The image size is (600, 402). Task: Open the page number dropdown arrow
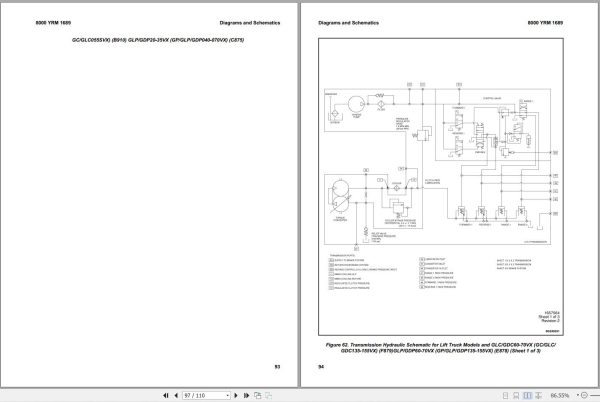click(x=228, y=395)
